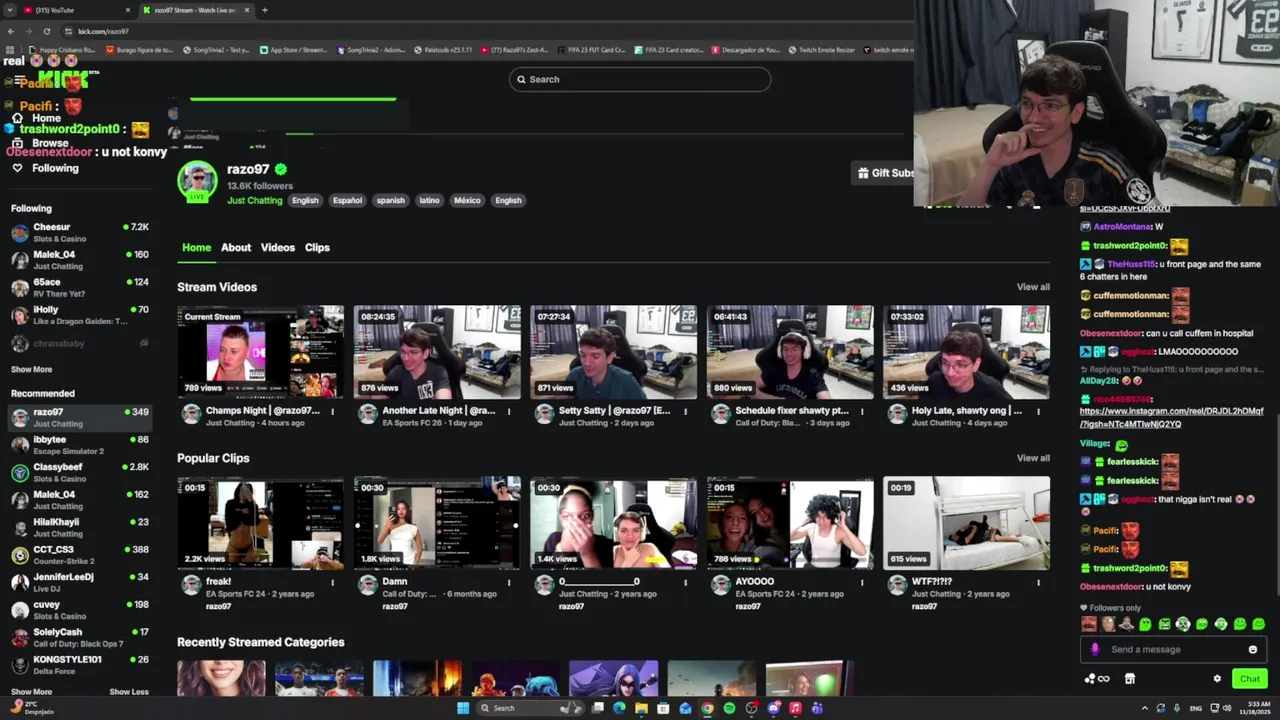This screenshot has height=720, width=1280.
Task: Open options menu for Another Late Night video
Action: click(509, 411)
